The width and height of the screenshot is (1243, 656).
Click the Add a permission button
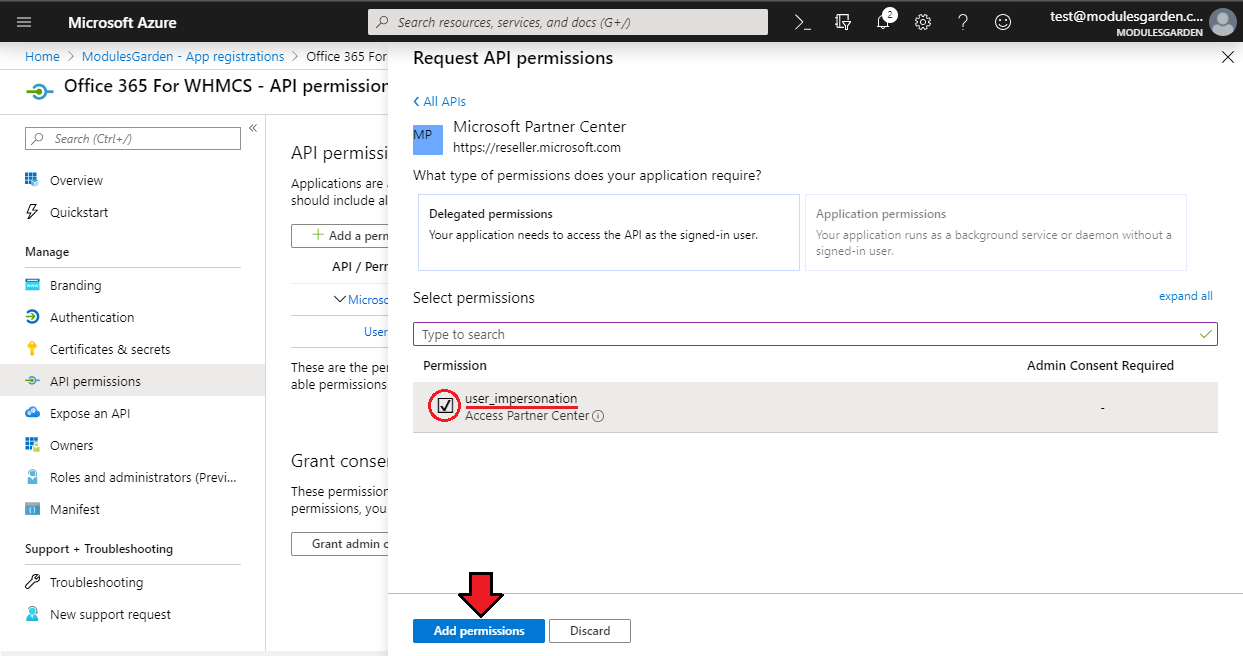340,236
